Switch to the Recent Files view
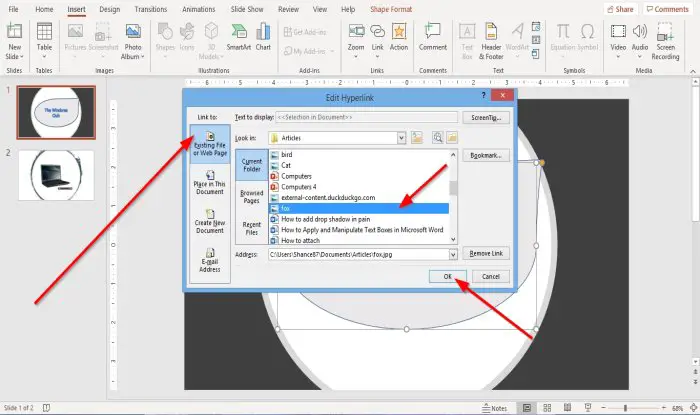700x415 pixels. (x=252, y=228)
